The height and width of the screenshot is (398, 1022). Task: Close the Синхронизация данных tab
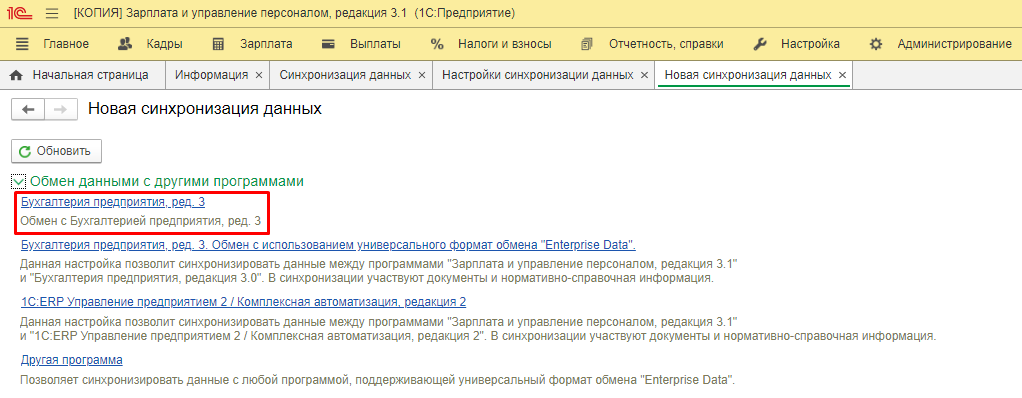pos(422,76)
